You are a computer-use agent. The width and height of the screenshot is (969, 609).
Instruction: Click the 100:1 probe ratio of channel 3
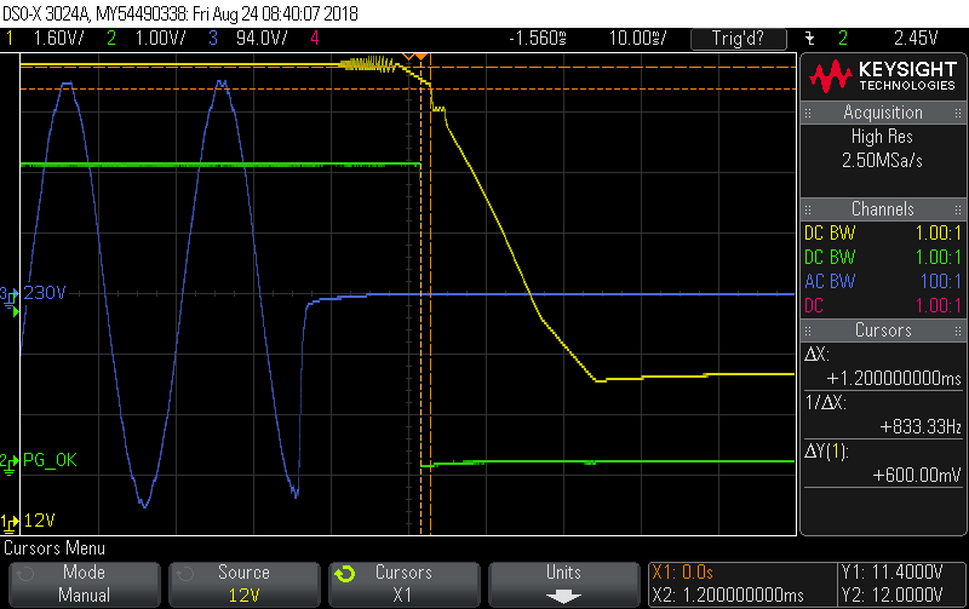[x=941, y=281]
